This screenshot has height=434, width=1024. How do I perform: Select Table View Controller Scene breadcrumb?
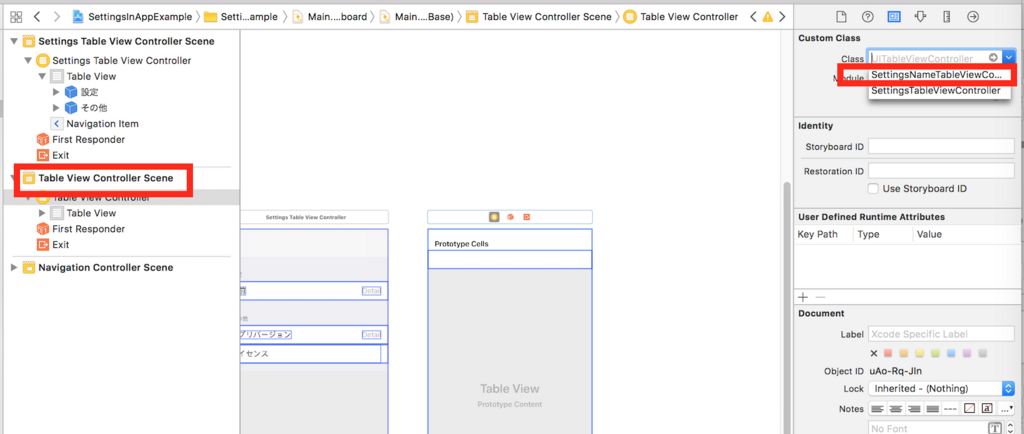(539, 16)
